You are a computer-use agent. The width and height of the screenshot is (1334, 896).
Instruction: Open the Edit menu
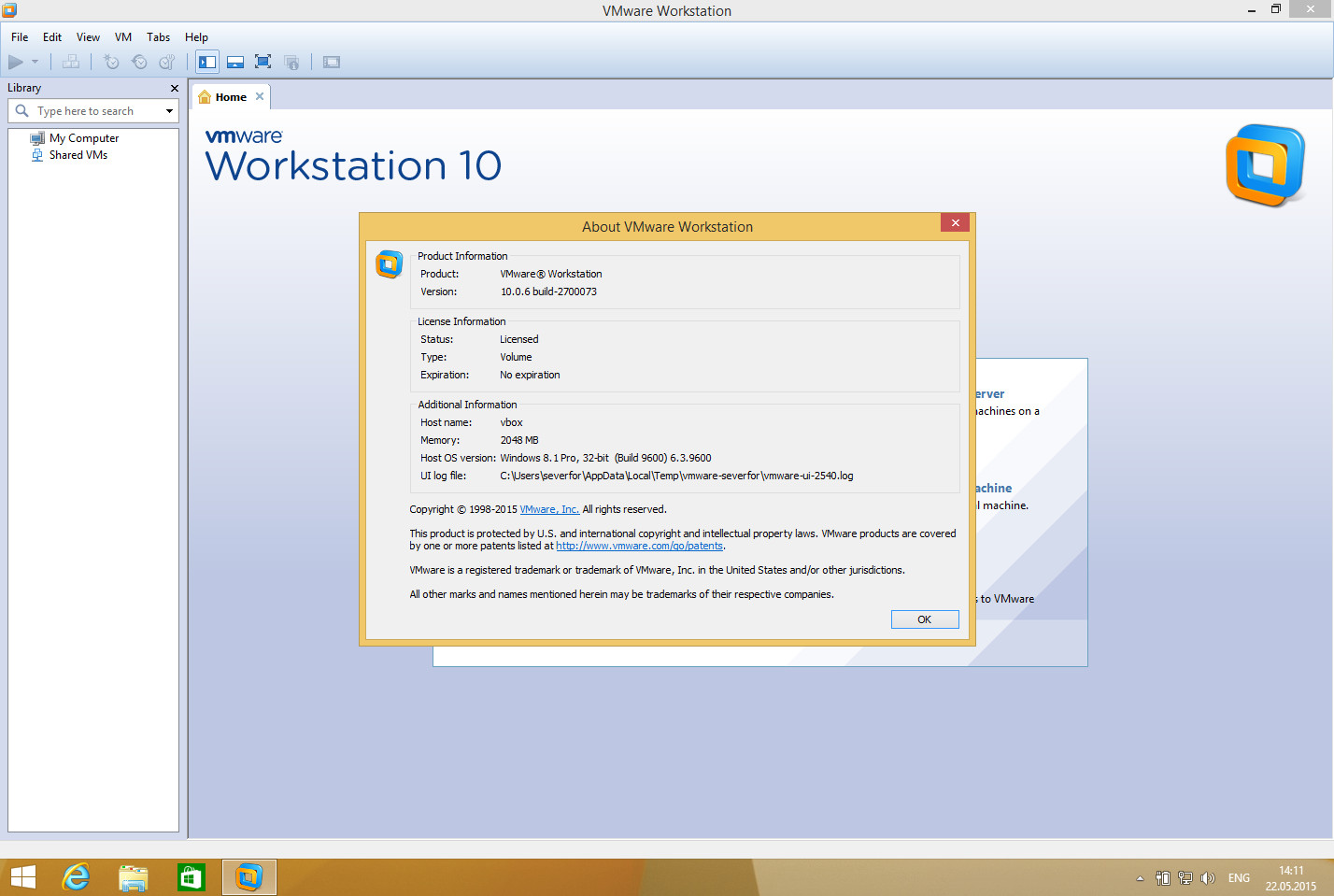coord(52,37)
